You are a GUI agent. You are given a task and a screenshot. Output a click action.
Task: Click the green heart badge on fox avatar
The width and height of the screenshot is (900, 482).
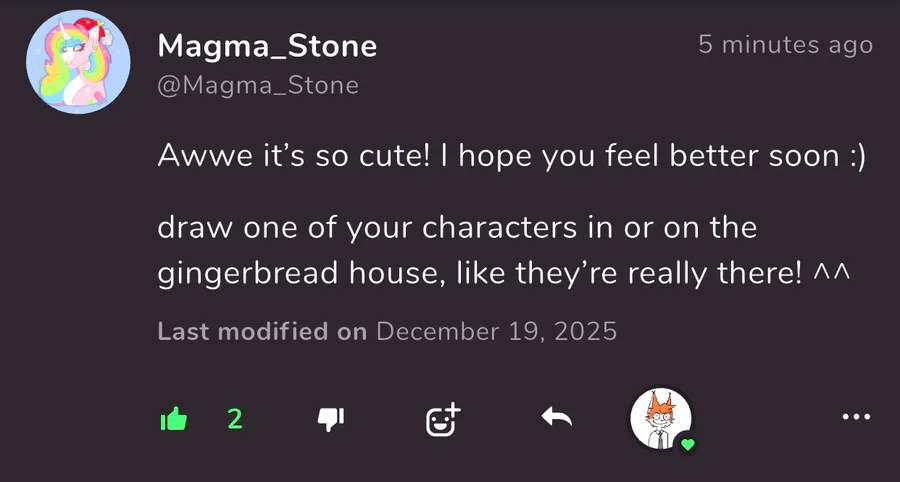[x=687, y=444]
